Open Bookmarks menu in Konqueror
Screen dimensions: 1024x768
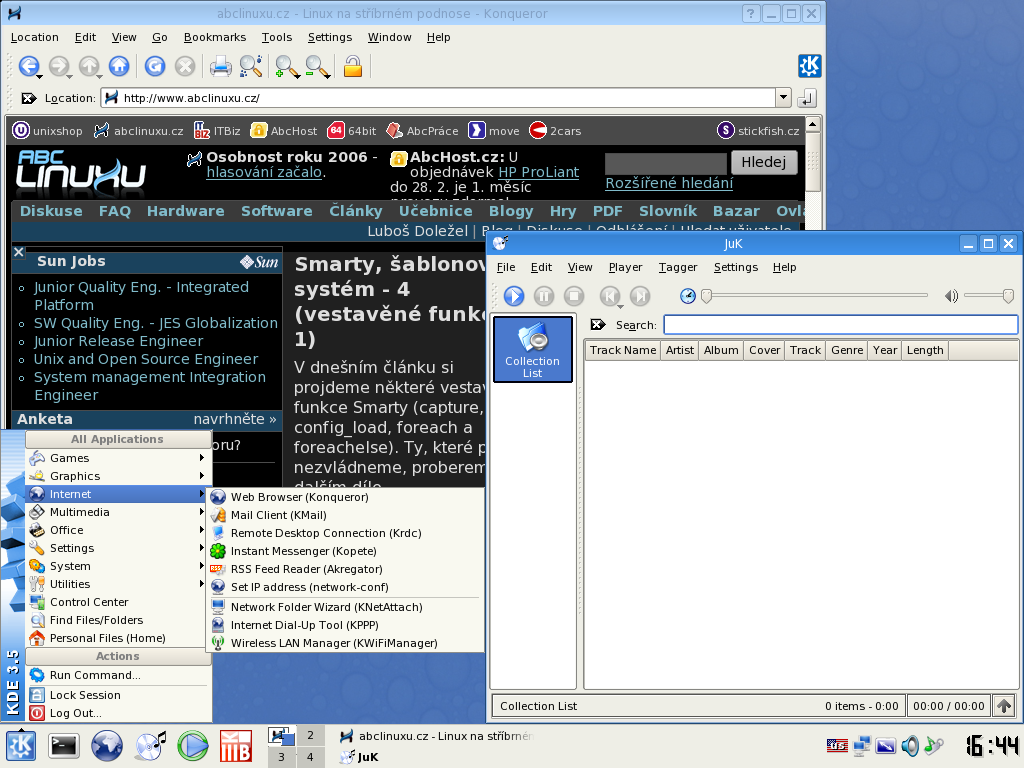[215, 37]
